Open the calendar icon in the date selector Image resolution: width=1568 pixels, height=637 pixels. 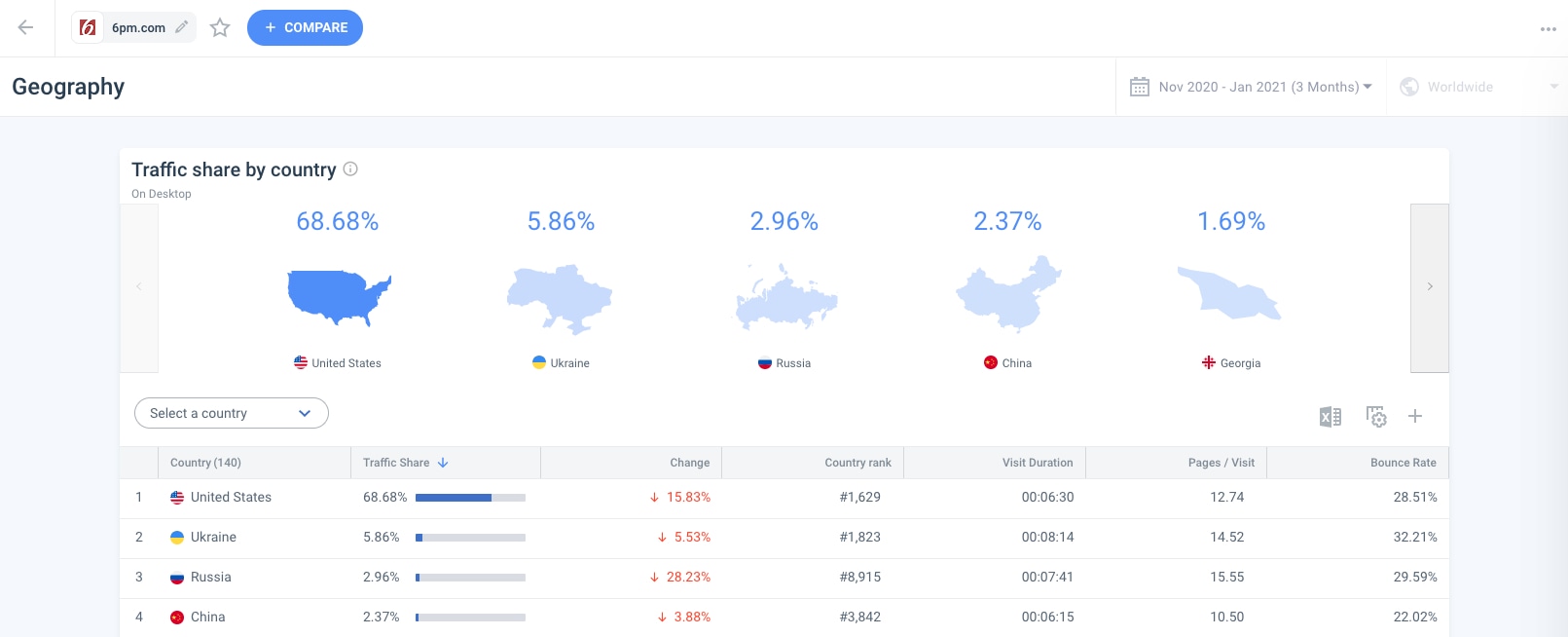[1139, 87]
